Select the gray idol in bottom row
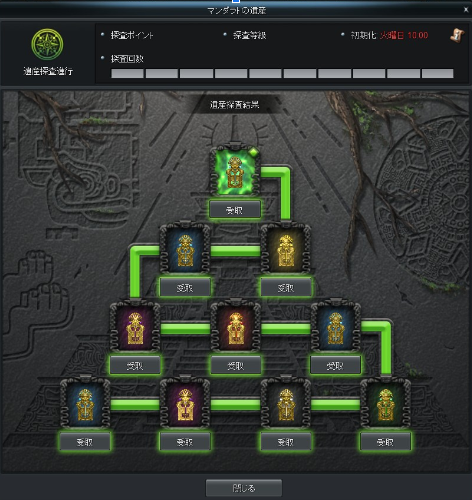 coord(286,403)
